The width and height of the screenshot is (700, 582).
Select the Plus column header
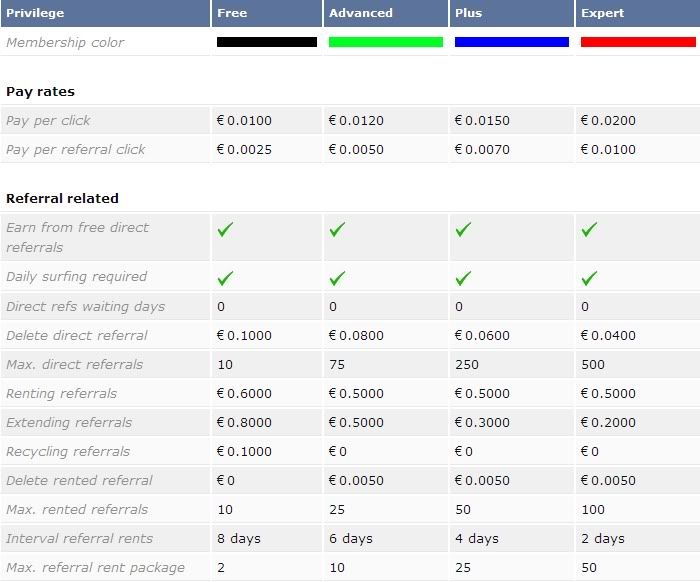click(x=469, y=13)
